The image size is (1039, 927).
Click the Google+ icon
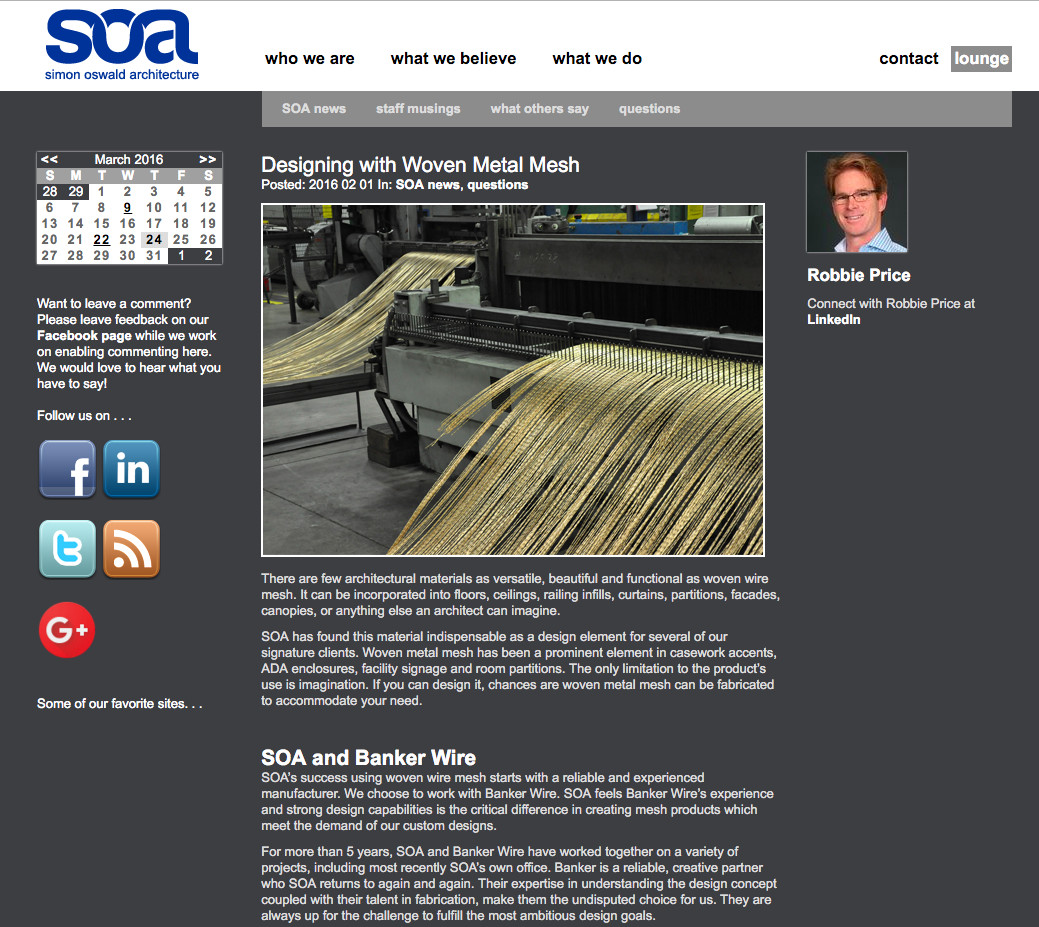click(x=66, y=630)
